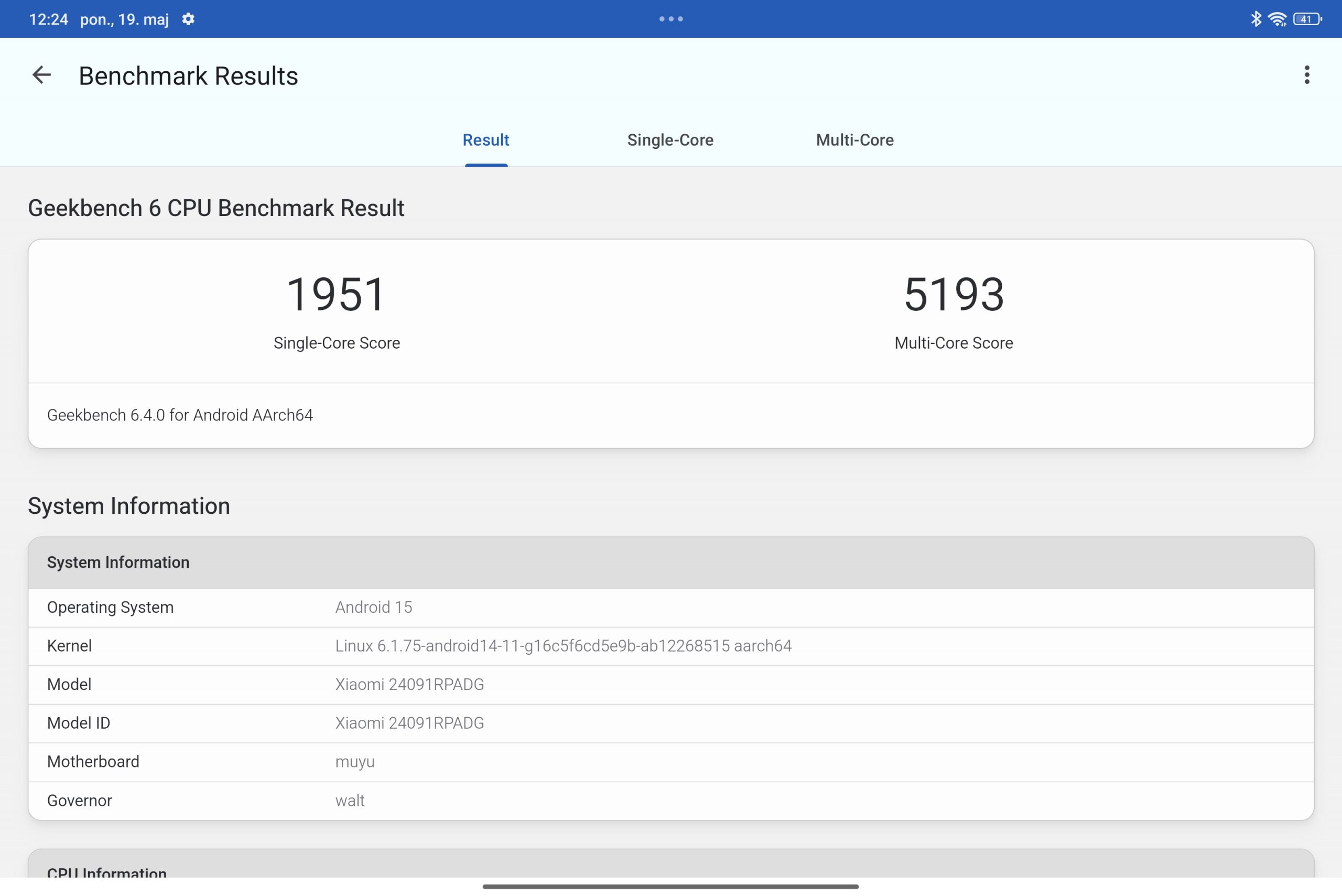This screenshot has height=896, width=1342.
Task: Tap the date pon., 19. maj
Action: [125, 19]
